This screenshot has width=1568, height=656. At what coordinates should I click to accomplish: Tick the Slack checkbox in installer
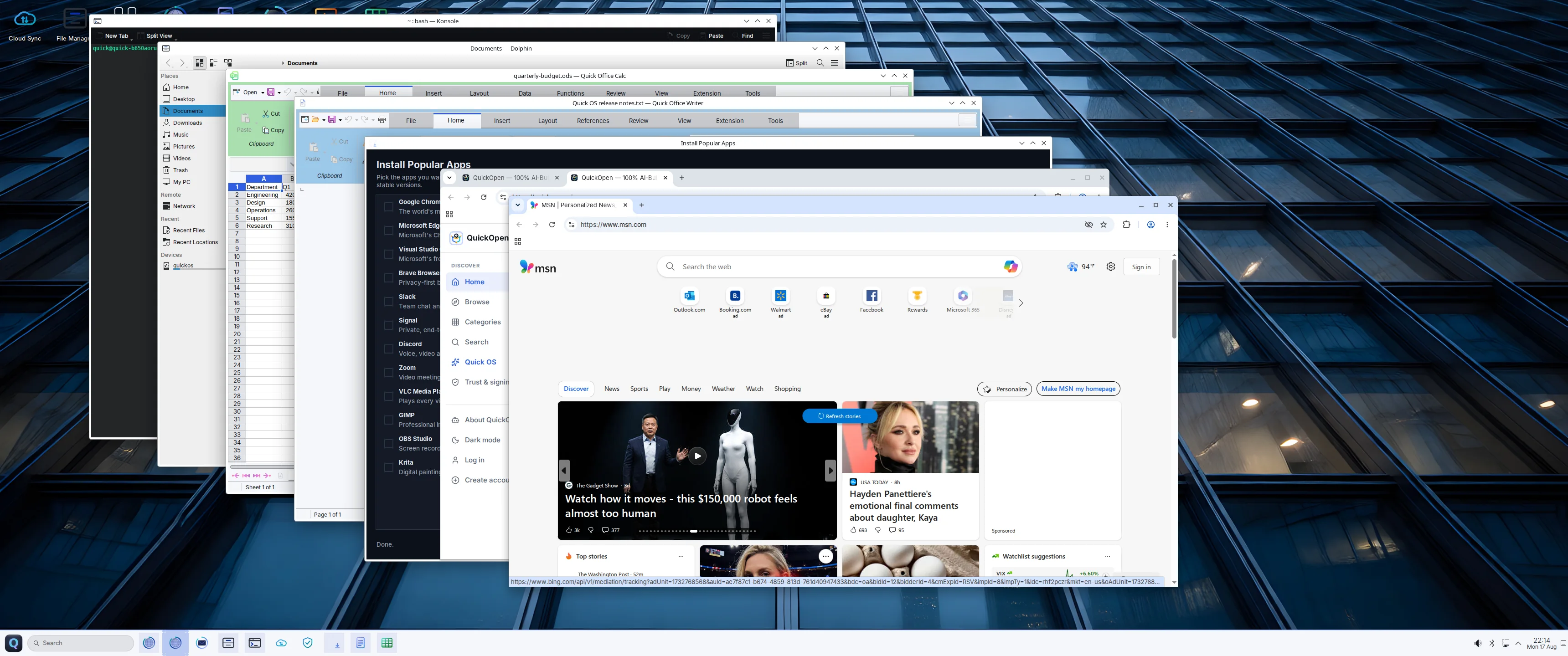point(388,302)
